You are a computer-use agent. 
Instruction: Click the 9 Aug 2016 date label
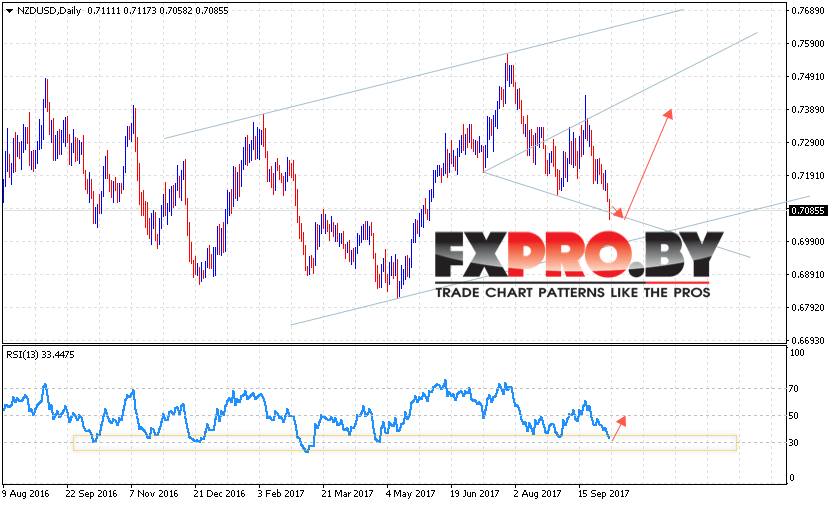pos(25,494)
